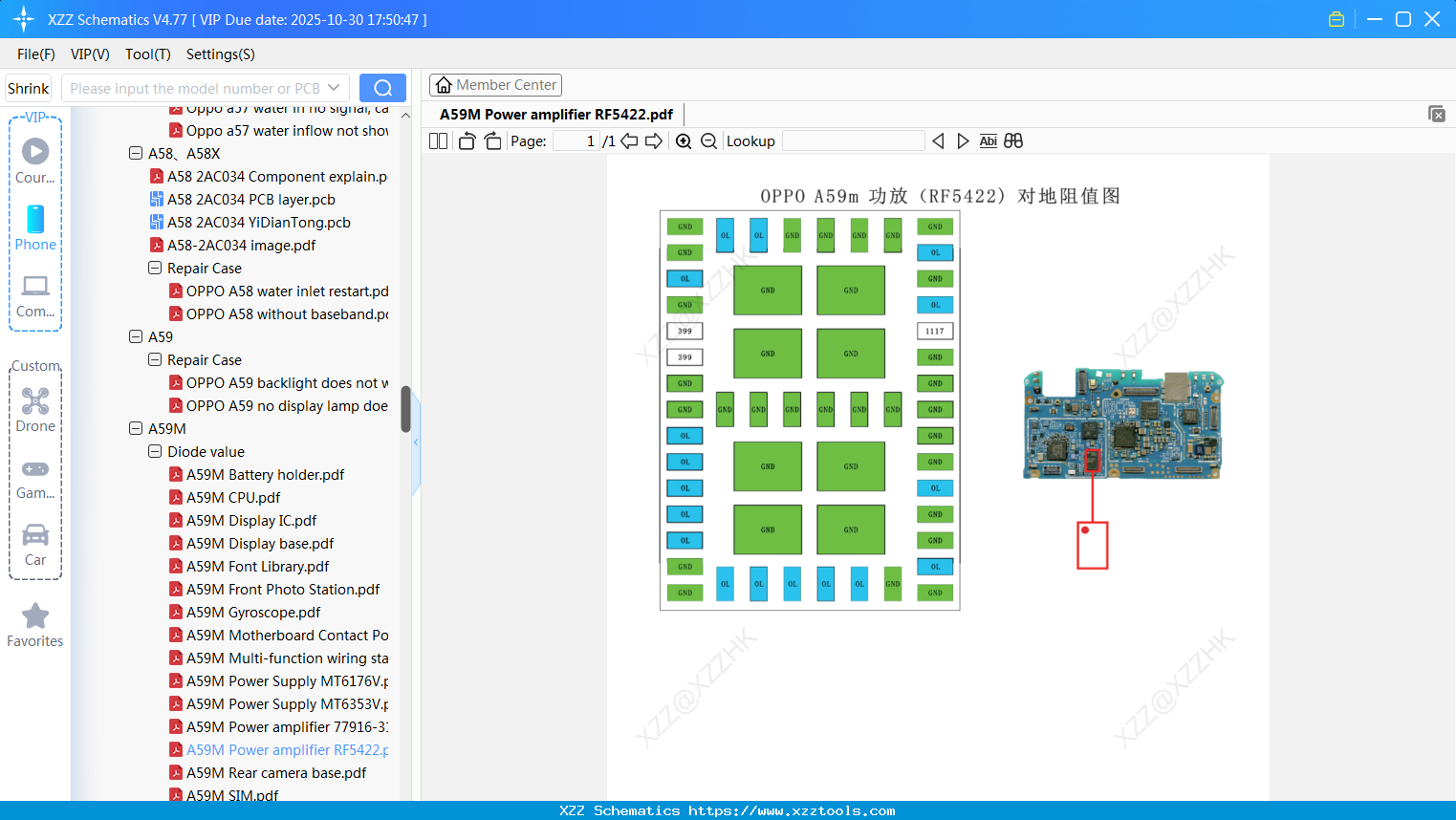Open the Course section in sidebar

(x=35, y=161)
